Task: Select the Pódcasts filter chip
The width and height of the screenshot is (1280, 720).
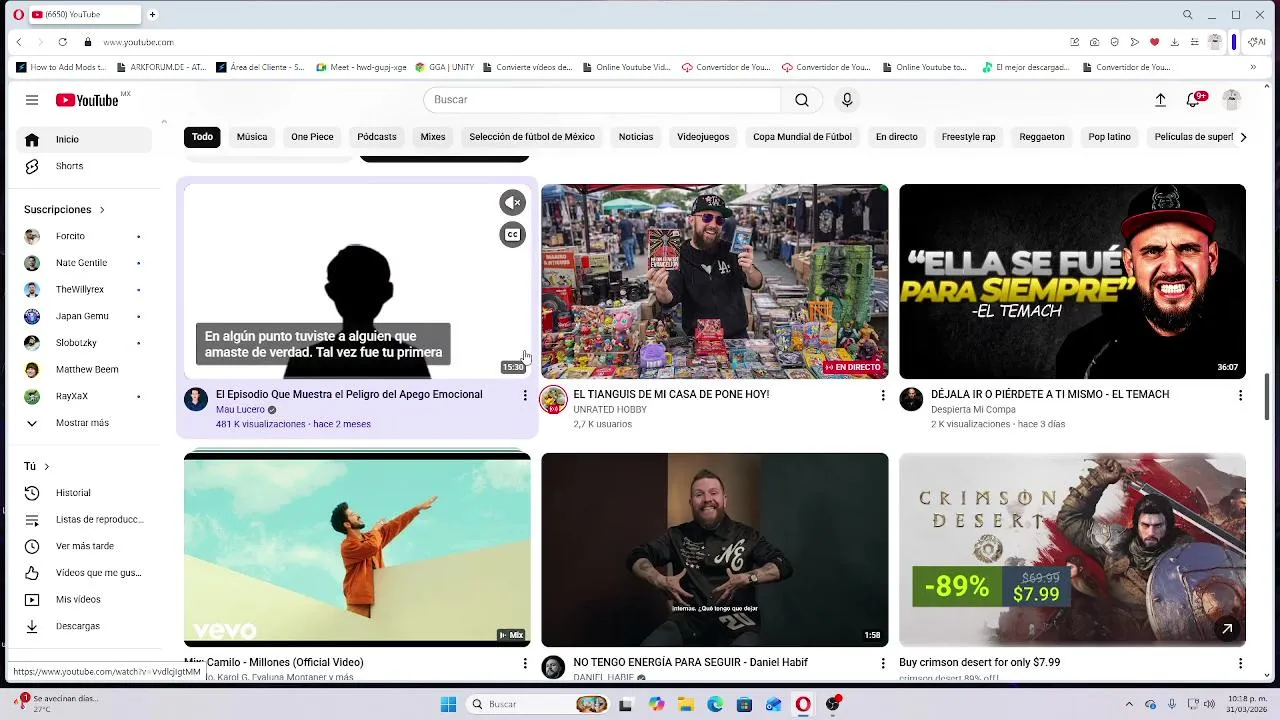Action: tap(377, 137)
